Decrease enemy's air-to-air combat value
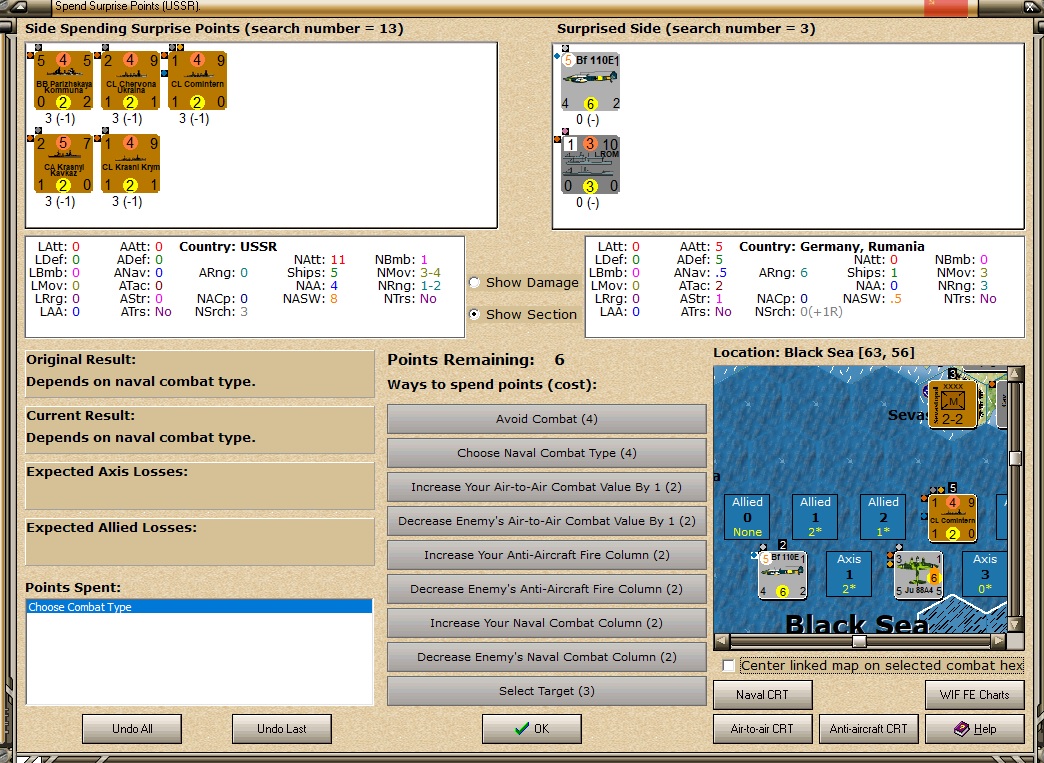This screenshot has height=763, width=1044. tap(547, 521)
